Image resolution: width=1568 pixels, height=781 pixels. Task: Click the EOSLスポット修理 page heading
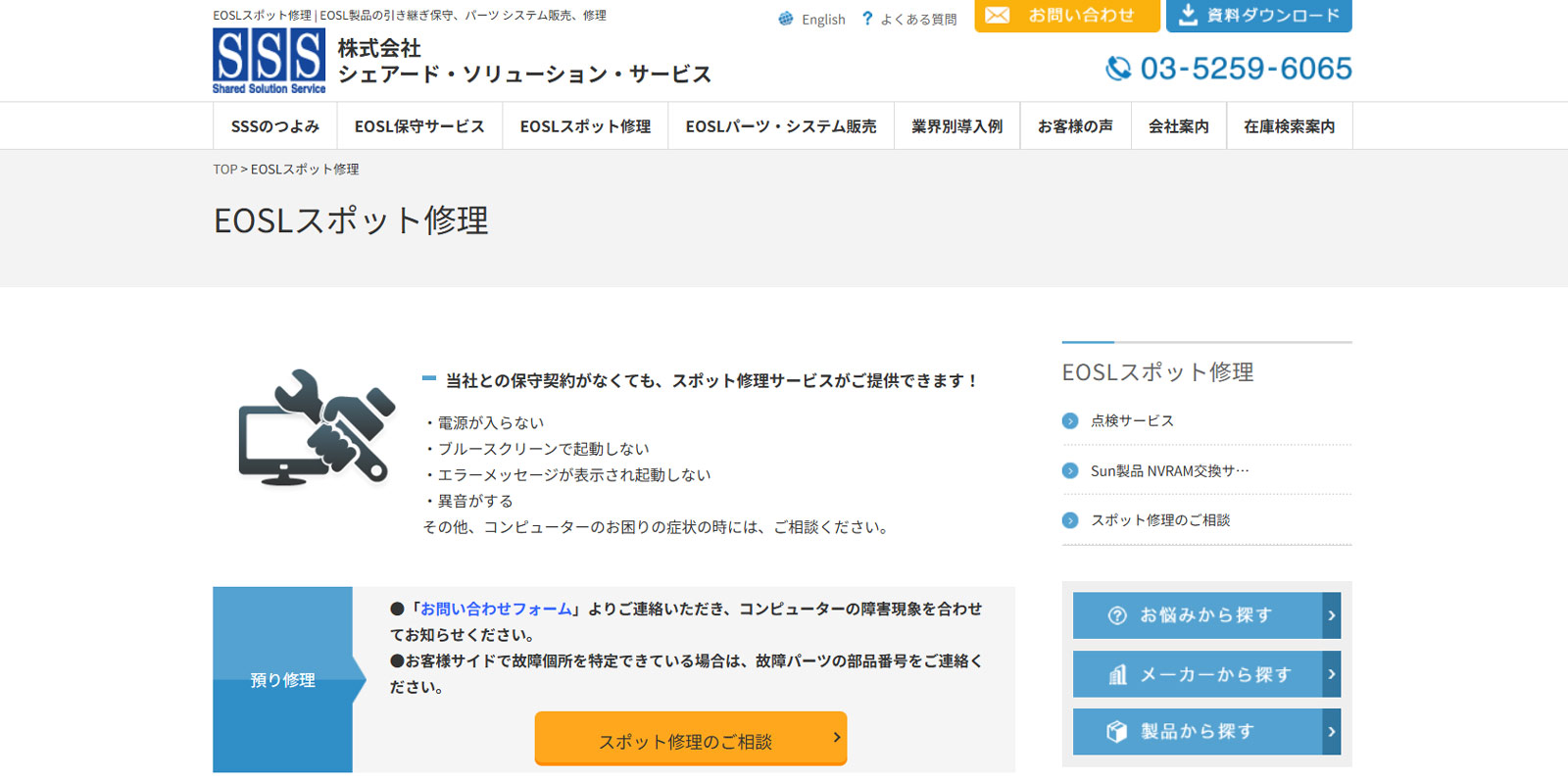[351, 220]
